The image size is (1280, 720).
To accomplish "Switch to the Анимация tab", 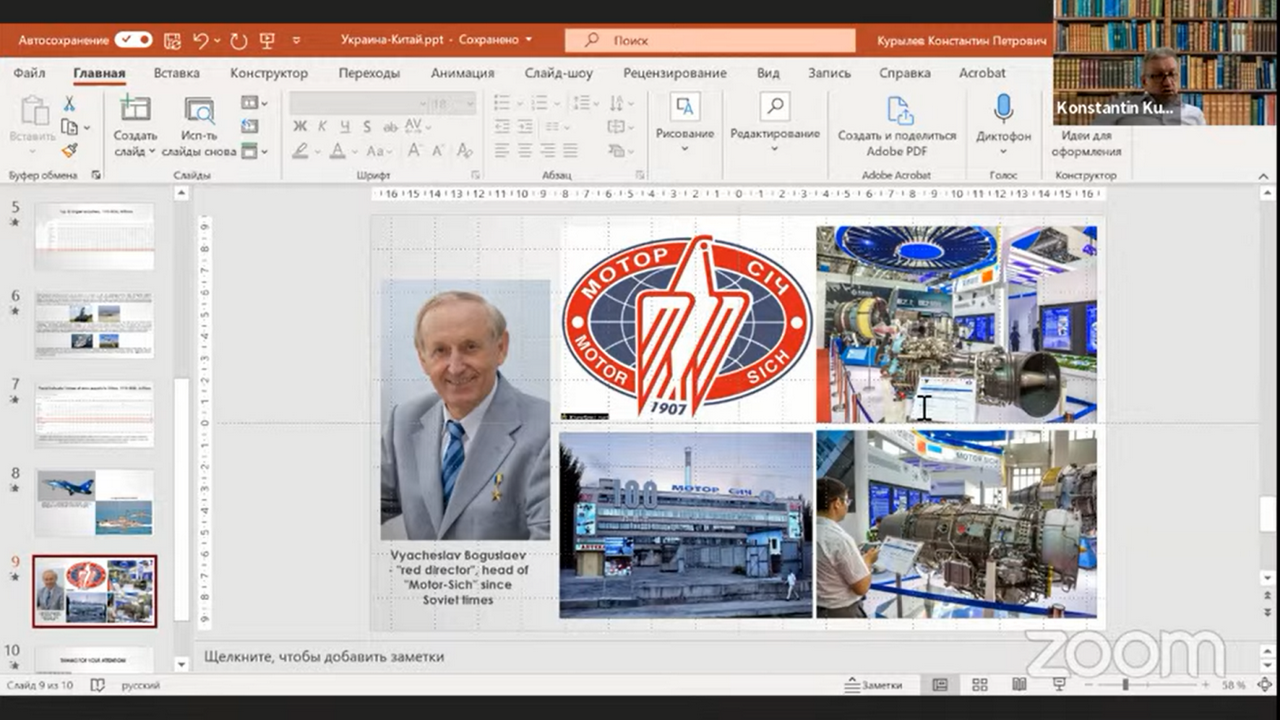I will 463,73.
